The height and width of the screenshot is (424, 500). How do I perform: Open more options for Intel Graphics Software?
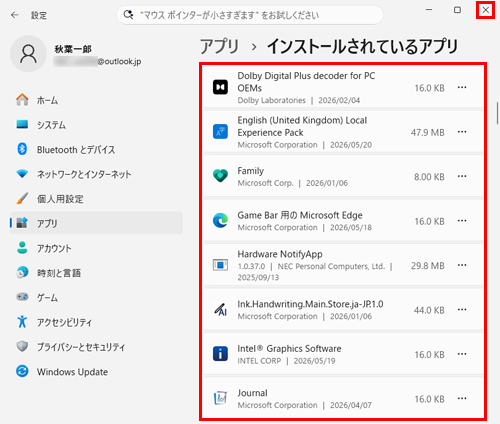[x=462, y=354]
